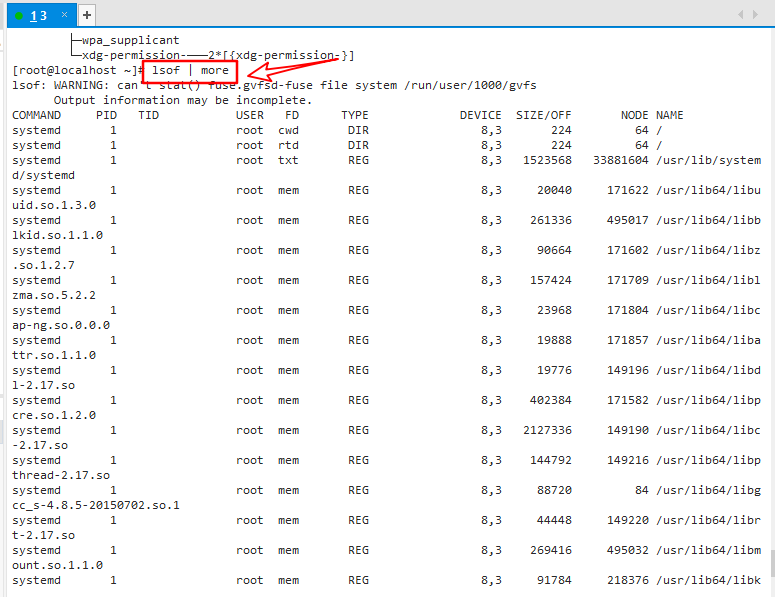The height and width of the screenshot is (597, 775).
Task: Click the wrapped text cre.so.1.2.0
Action: pyautogui.click(x=54, y=415)
